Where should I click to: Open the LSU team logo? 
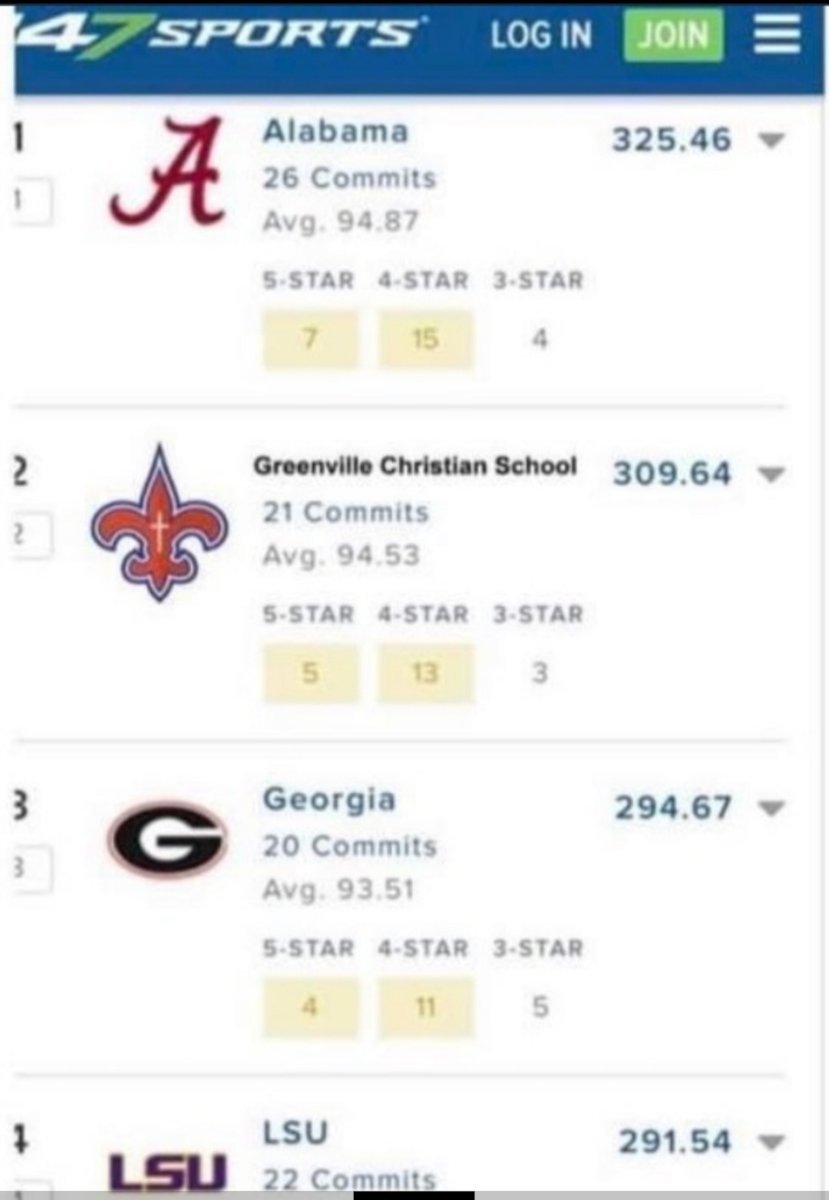[168, 1172]
